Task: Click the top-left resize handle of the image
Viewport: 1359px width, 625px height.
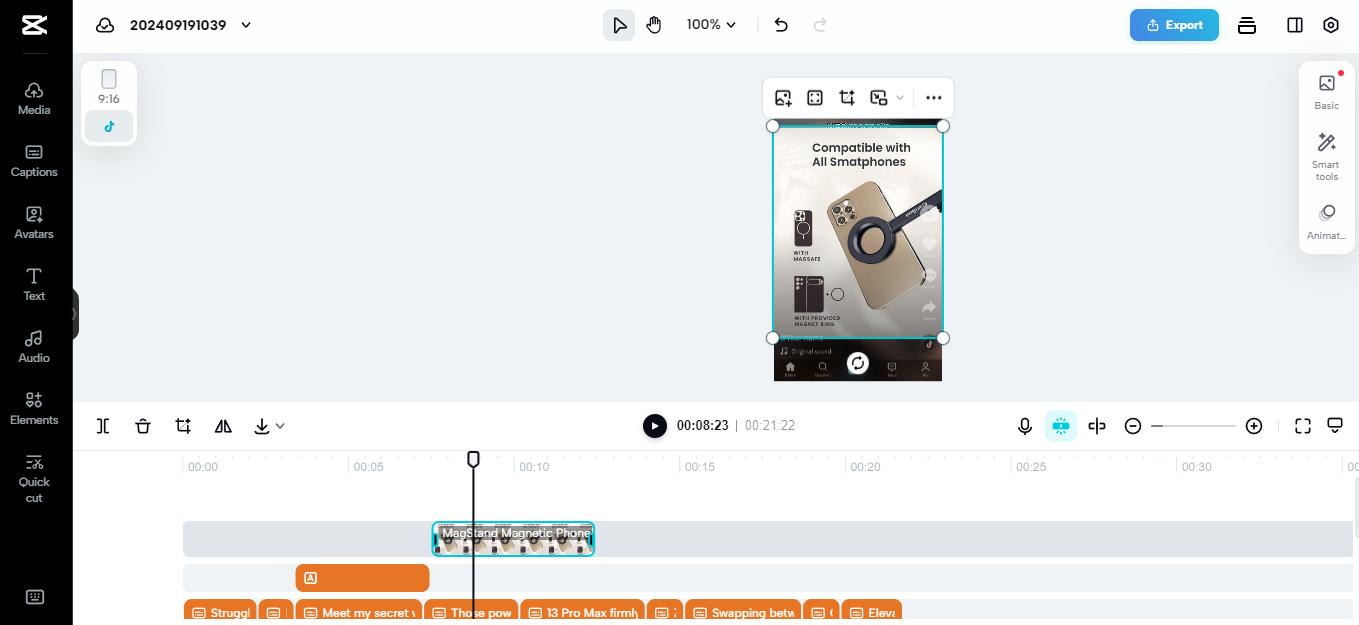Action: pos(772,126)
